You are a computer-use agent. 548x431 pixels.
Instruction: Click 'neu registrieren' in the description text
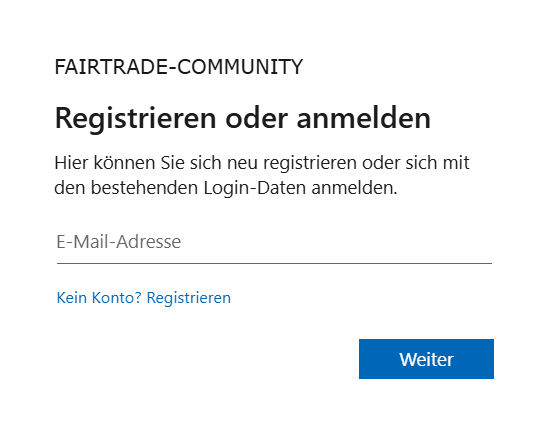pyautogui.click(x=291, y=163)
